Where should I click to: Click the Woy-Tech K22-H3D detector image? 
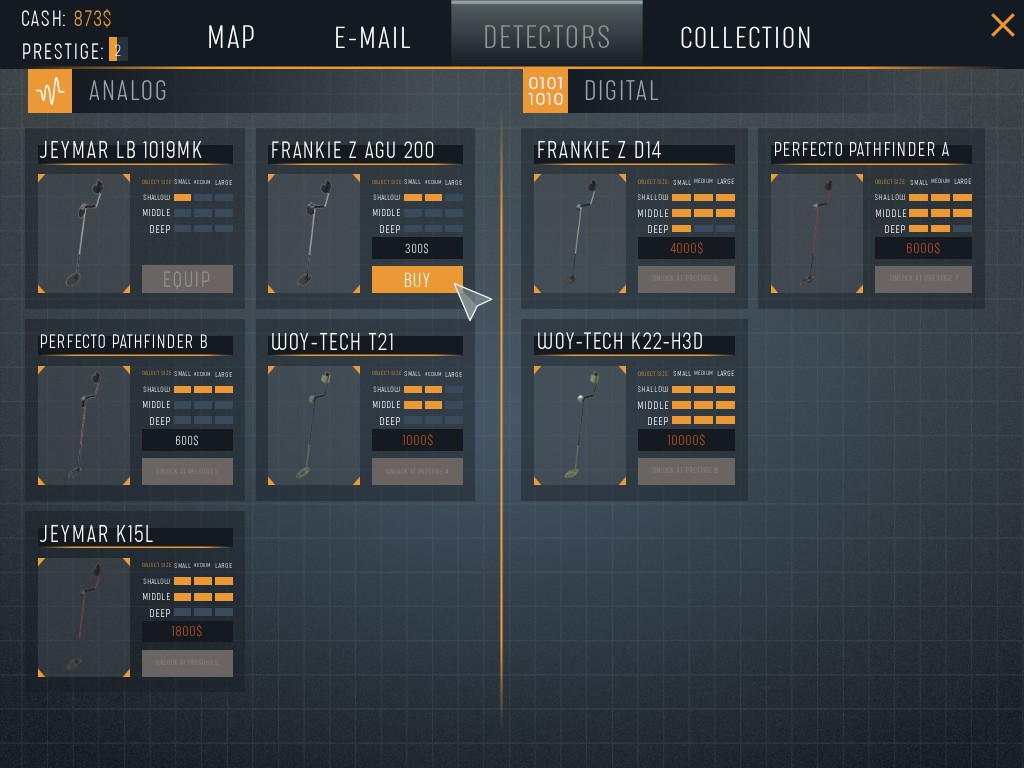[580, 425]
